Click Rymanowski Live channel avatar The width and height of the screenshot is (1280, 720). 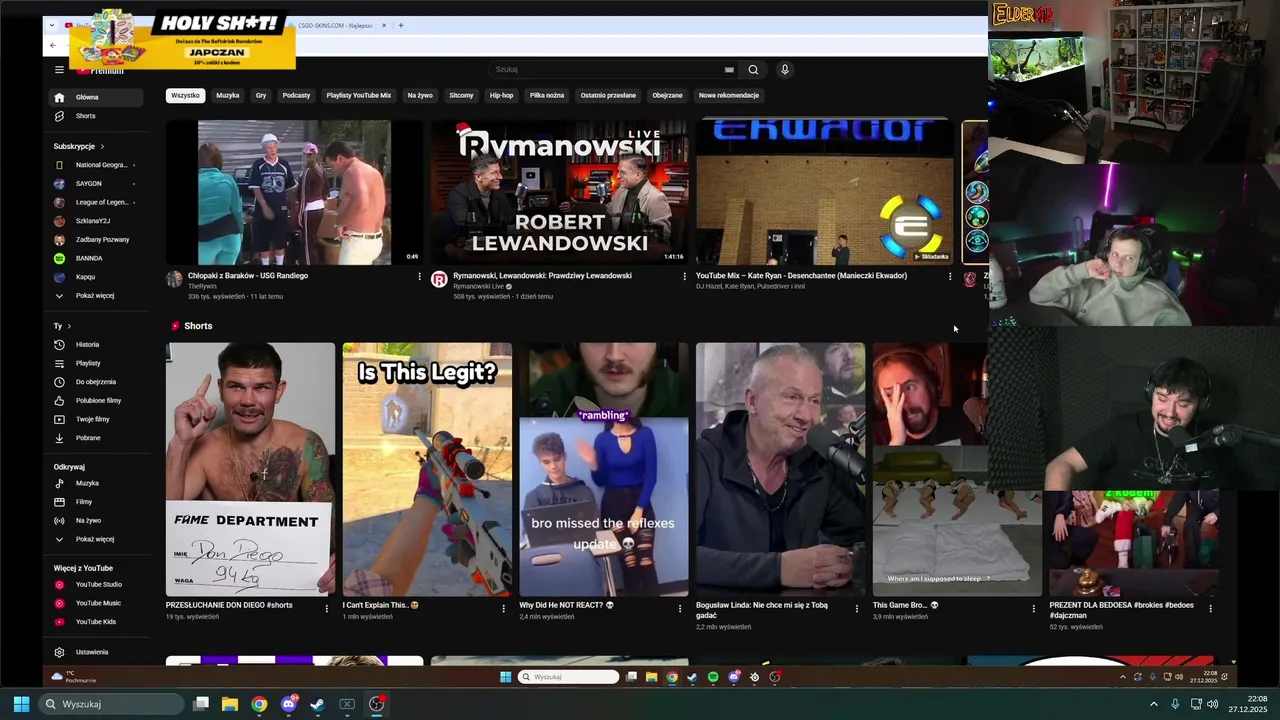439,279
